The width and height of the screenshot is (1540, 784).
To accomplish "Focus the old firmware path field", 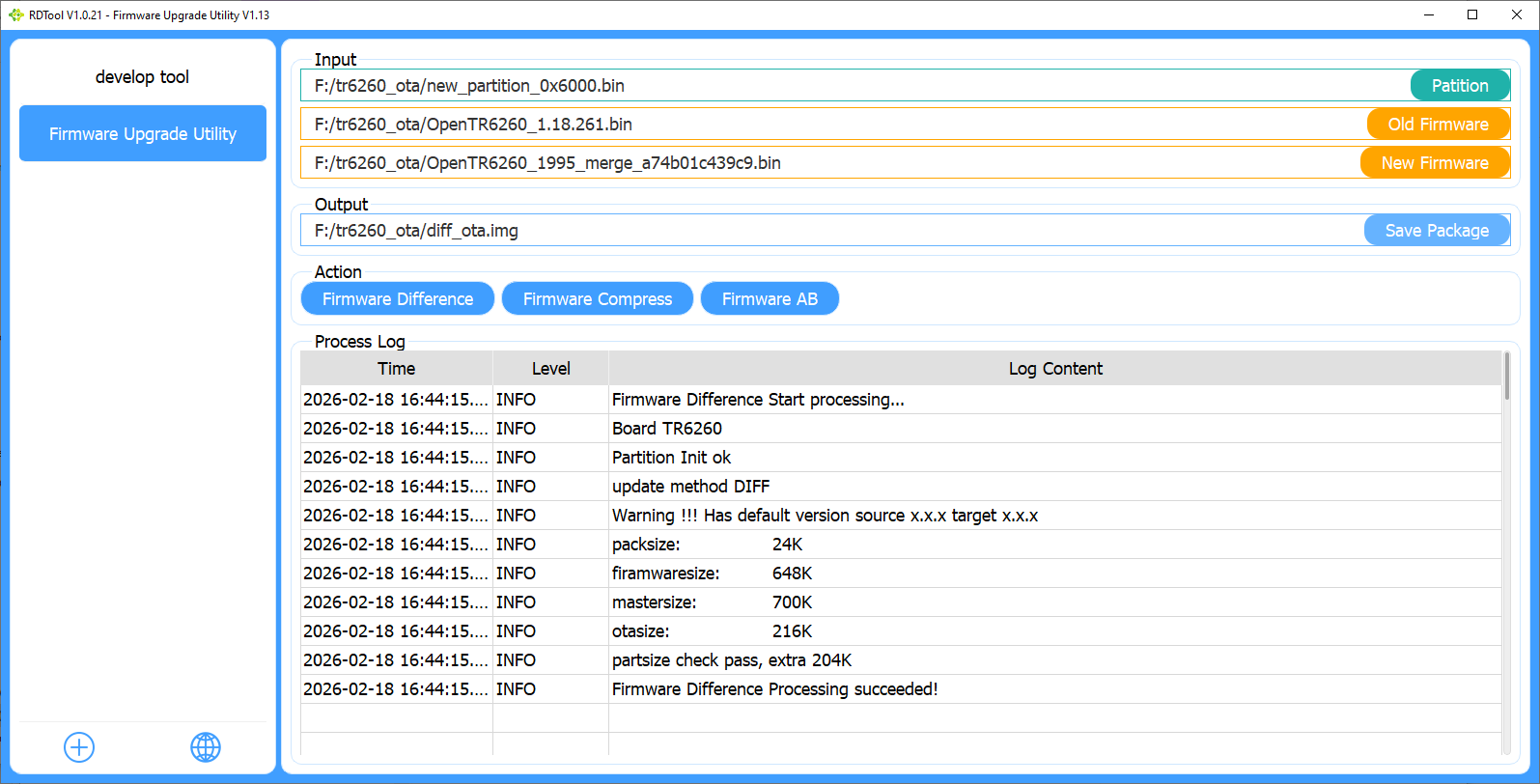I will (834, 124).
